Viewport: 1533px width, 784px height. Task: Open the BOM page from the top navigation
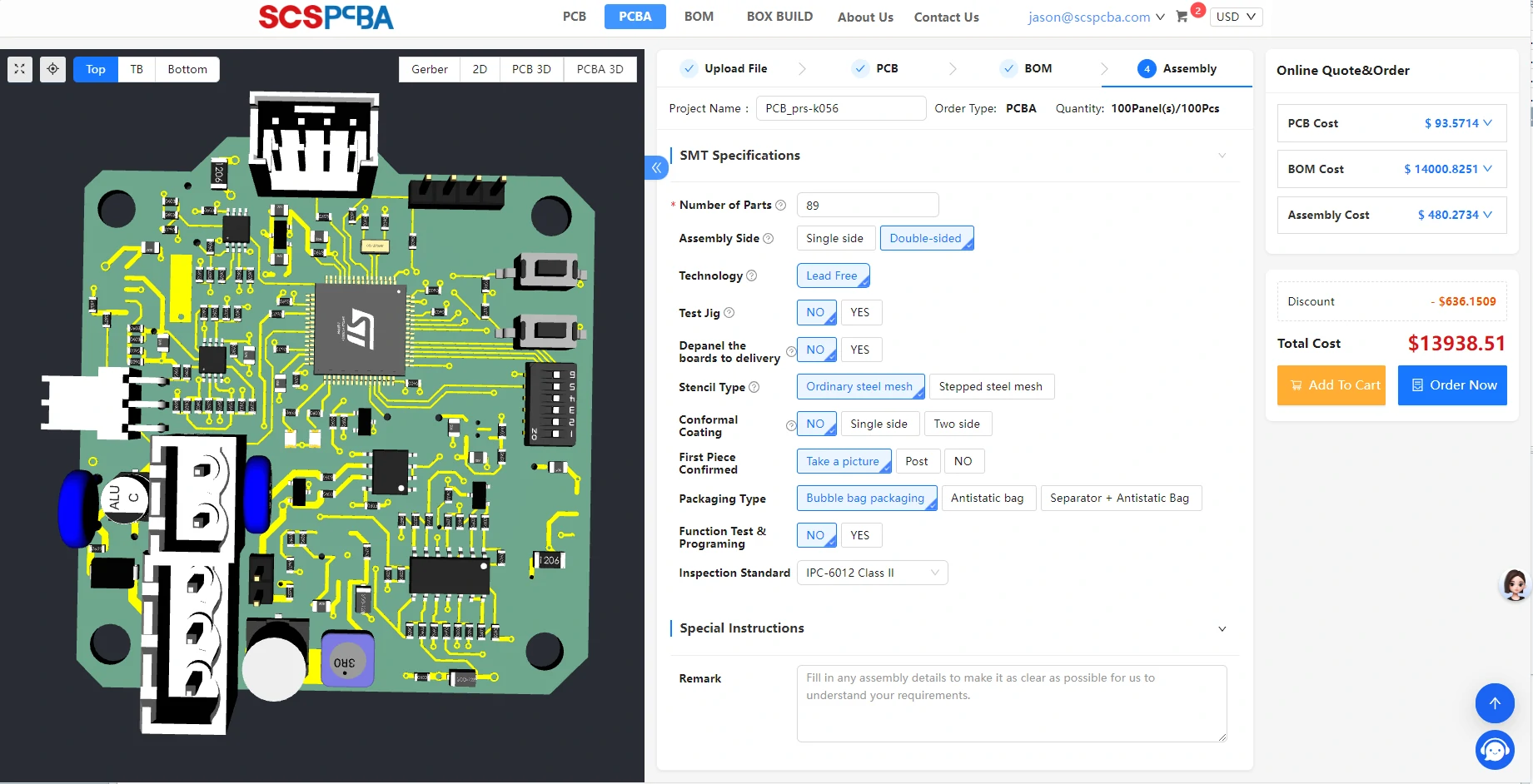(x=699, y=17)
